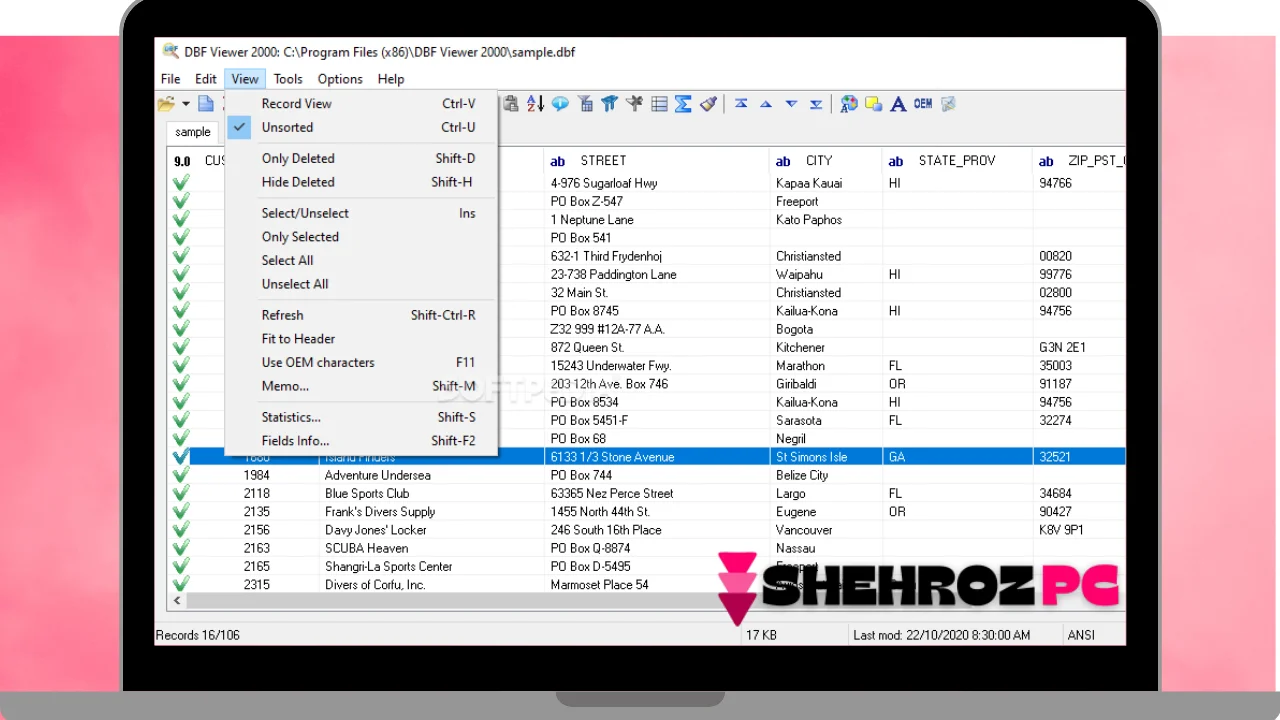Open the Help menu
This screenshot has width=1280, height=720.
pyautogui.click(x=391, y=79)
